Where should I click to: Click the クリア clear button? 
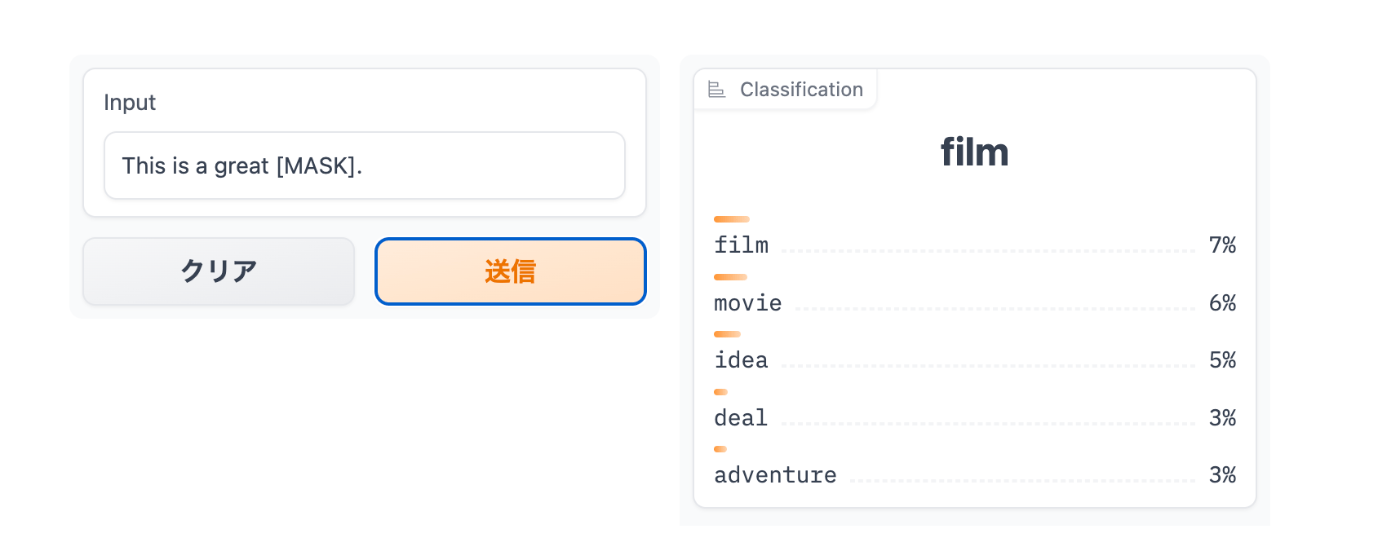(219, 271)
